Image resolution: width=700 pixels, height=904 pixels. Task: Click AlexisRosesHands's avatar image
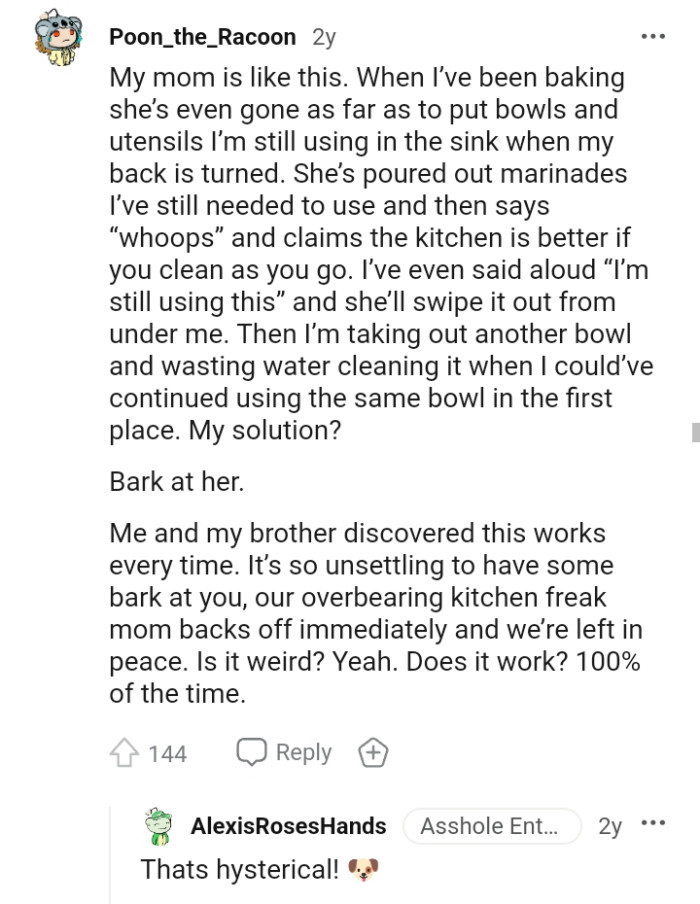(x=158, y=826)
